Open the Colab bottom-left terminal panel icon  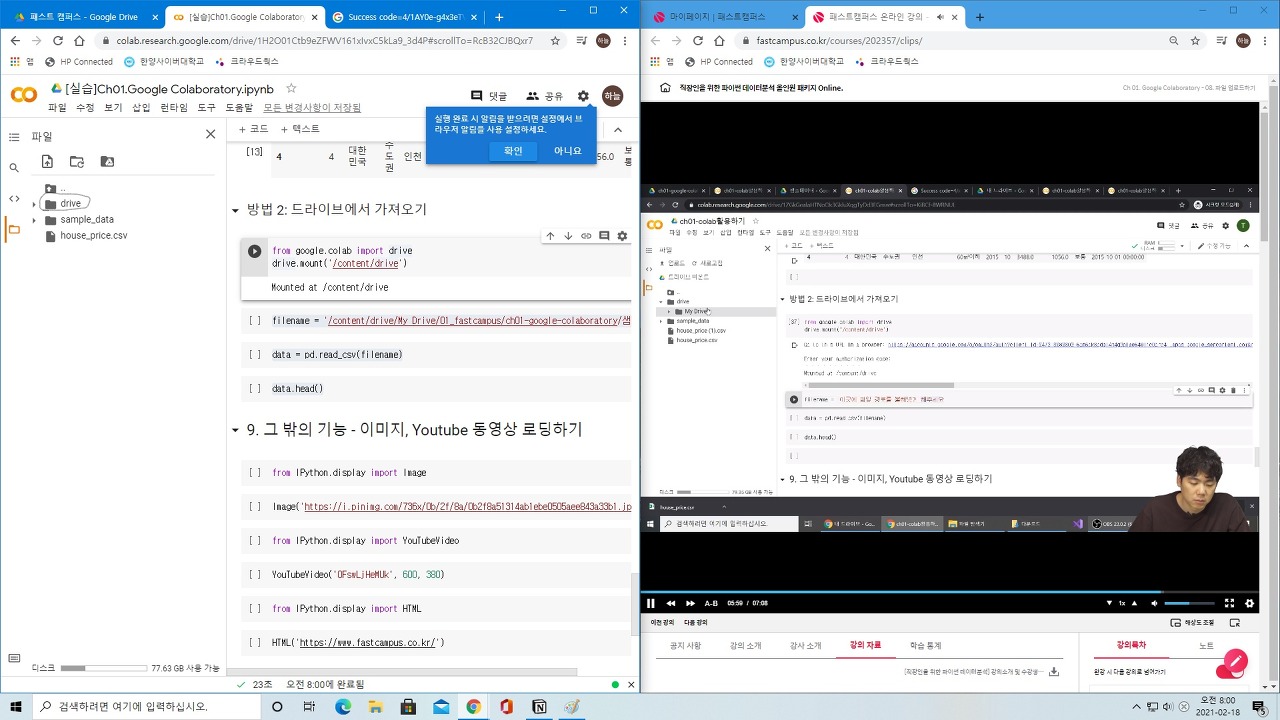coord(14,658)
